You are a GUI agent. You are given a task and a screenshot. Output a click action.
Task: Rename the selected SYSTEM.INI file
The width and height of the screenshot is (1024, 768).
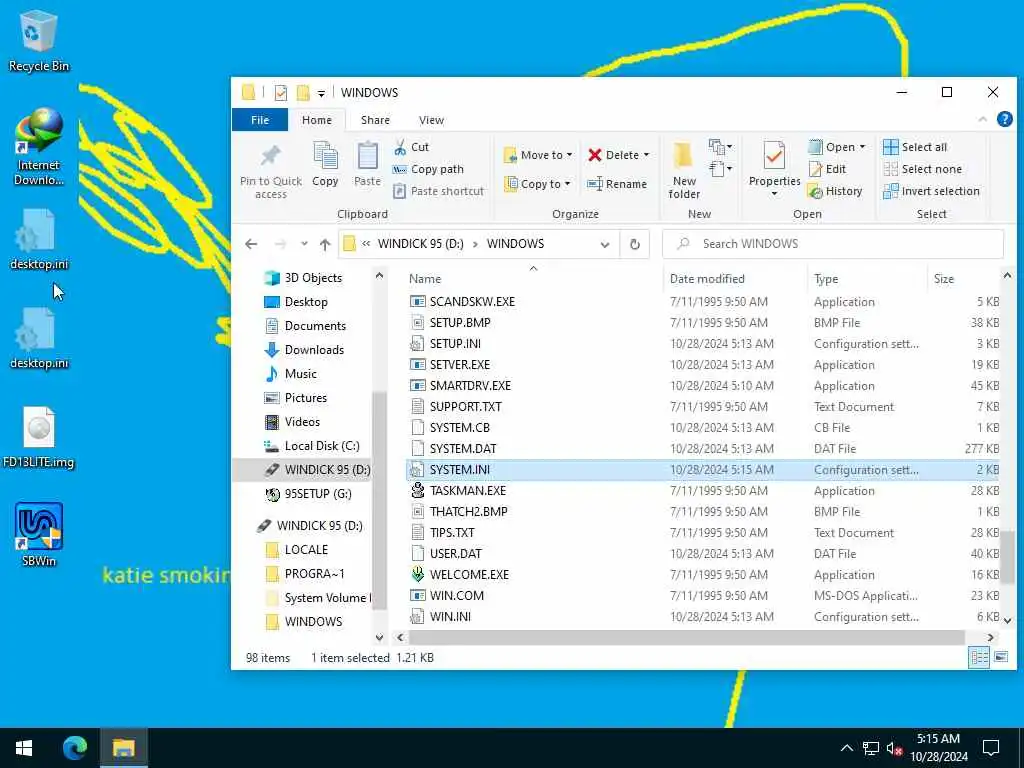pyautogui.click(x=616, y=184)
